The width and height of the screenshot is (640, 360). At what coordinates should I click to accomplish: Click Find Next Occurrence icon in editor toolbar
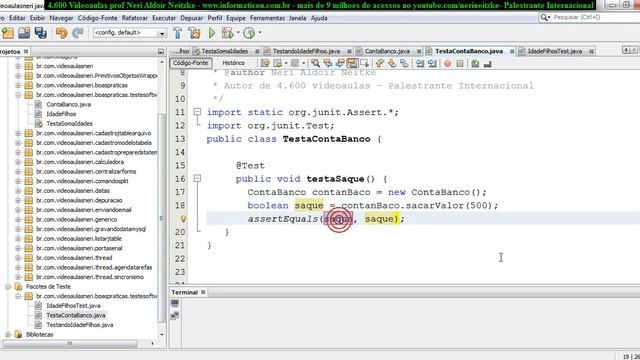coord(340,63)
